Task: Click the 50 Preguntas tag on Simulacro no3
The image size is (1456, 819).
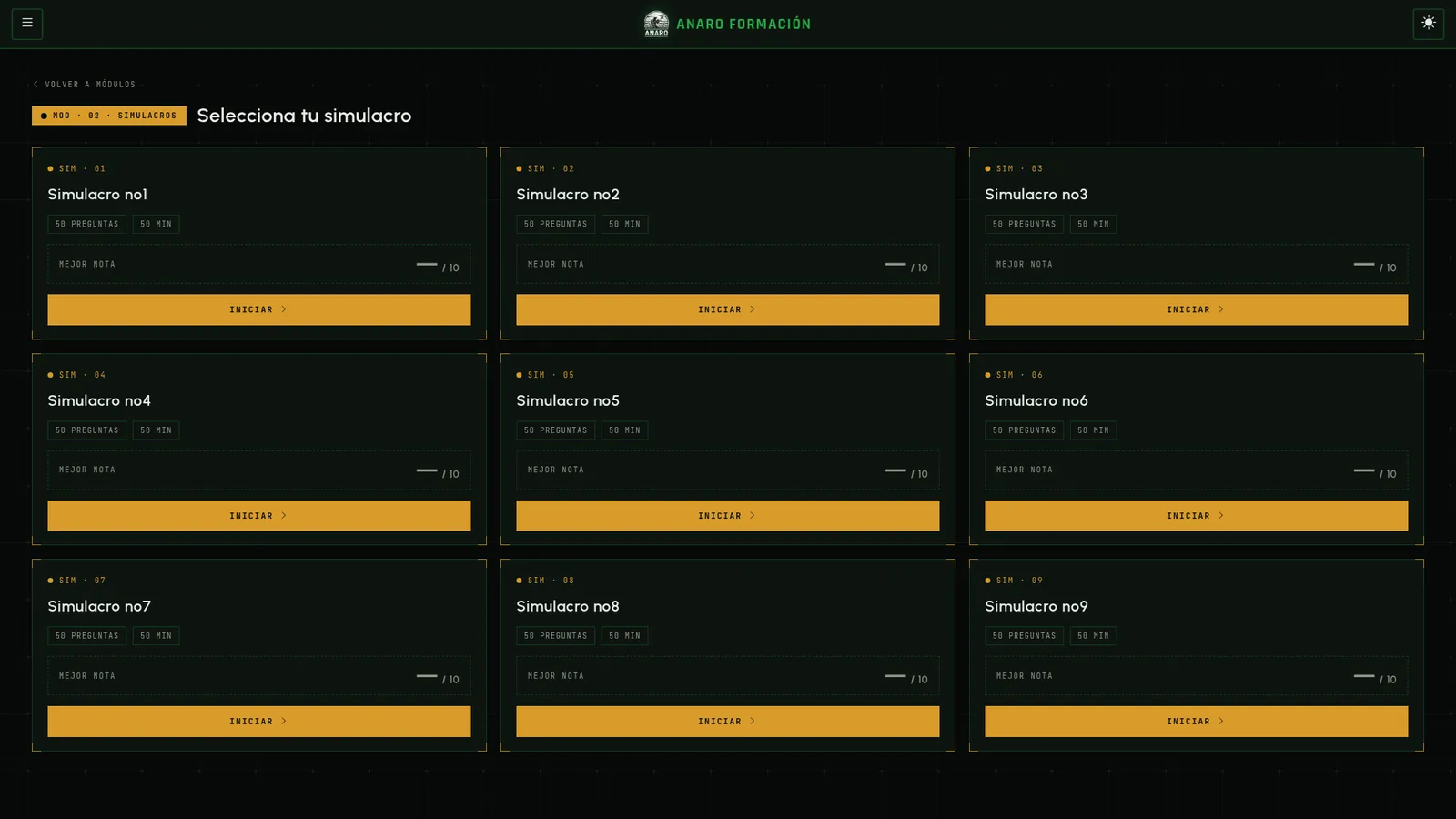Action: (x=1024, y=224)
